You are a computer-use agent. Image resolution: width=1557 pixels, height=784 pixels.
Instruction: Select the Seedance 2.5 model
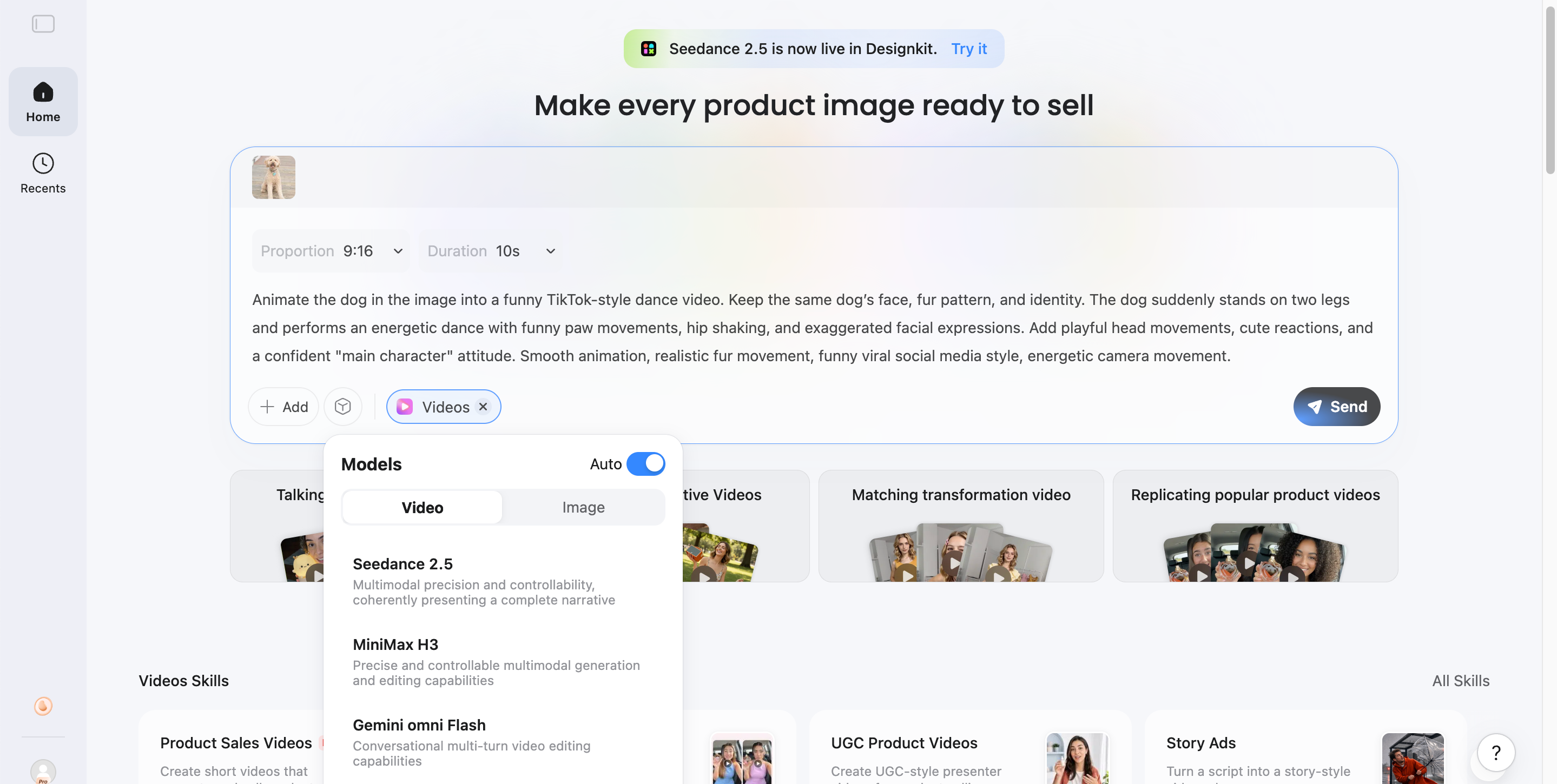(x=503, y=581)
